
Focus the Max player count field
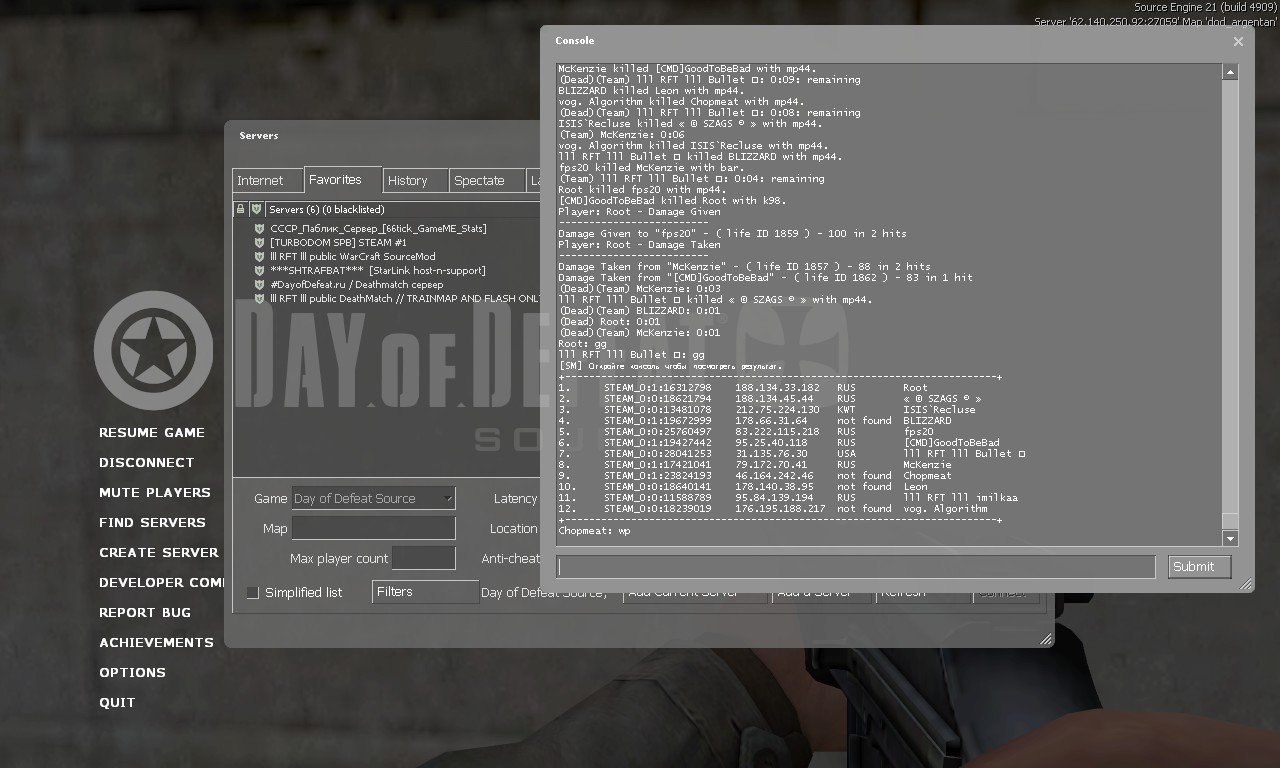click(x=424, y=558)
